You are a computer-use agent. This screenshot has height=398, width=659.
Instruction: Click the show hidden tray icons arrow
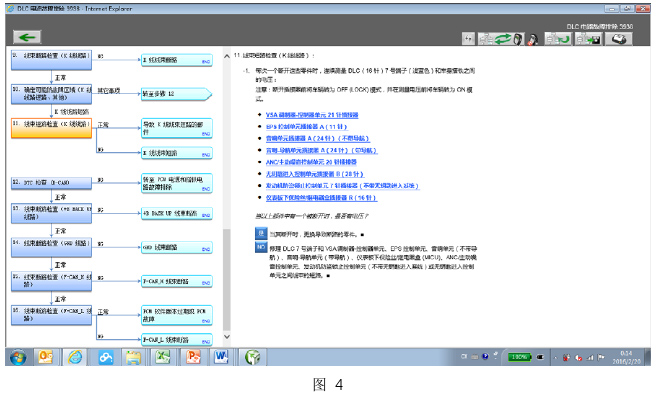556,358
